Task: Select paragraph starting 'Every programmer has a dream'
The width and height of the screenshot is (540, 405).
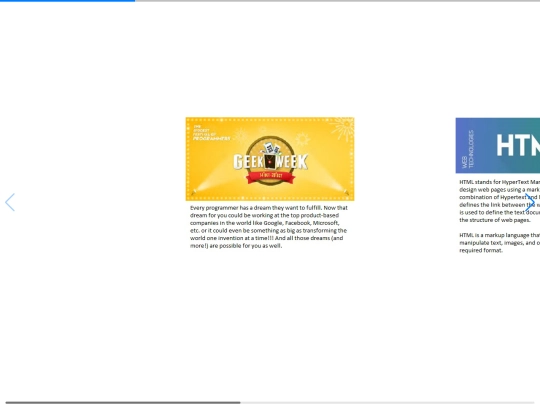Action: (x=269, y=227)
